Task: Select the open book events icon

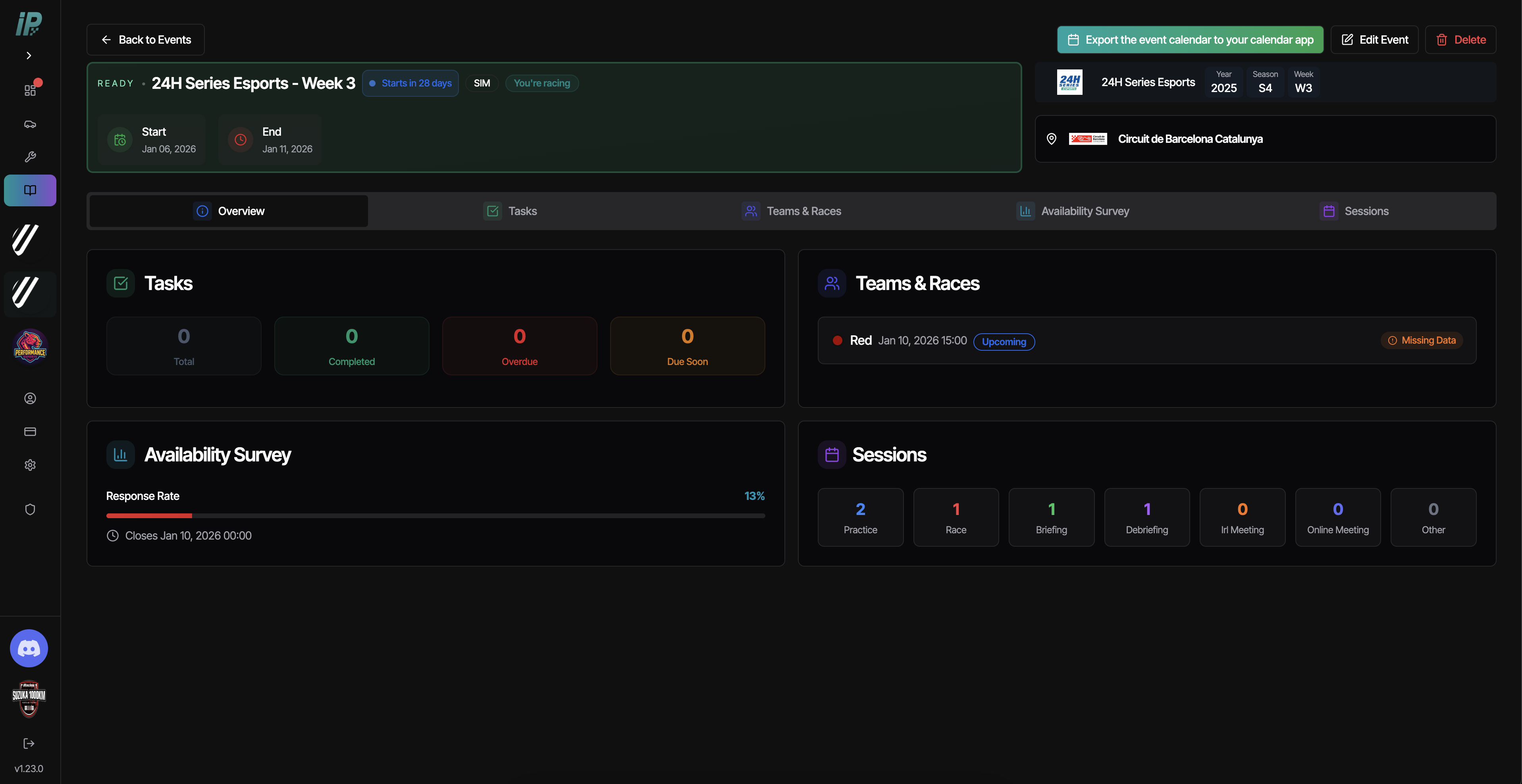Action: (30, 190)
